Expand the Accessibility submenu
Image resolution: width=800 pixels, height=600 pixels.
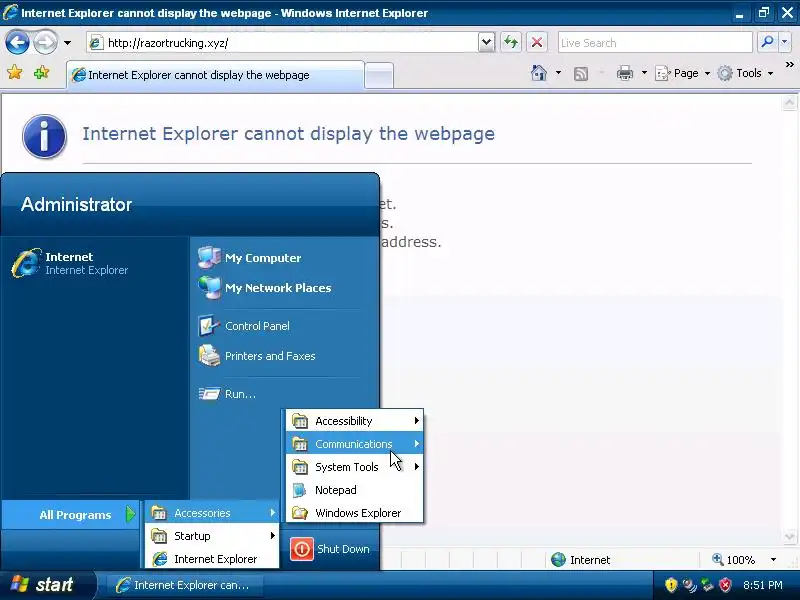pyautogui.click(x=355, y=421)
